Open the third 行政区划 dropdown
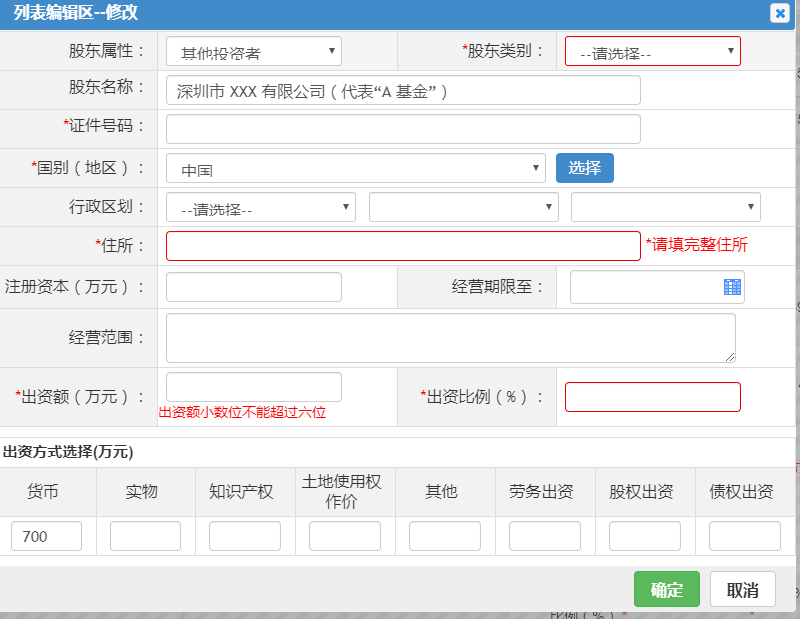The width and height of the screenshot is (800, 619). click(x=666, y=207)
